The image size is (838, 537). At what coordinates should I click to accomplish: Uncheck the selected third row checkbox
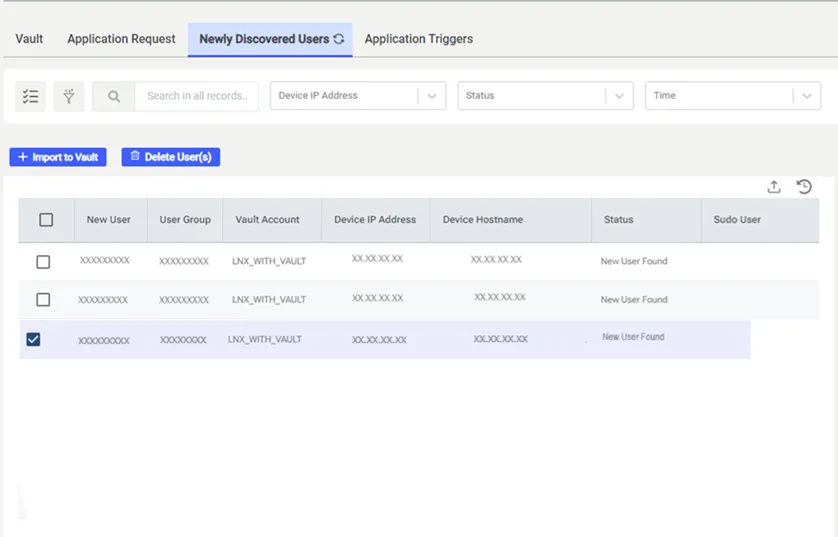33,340
